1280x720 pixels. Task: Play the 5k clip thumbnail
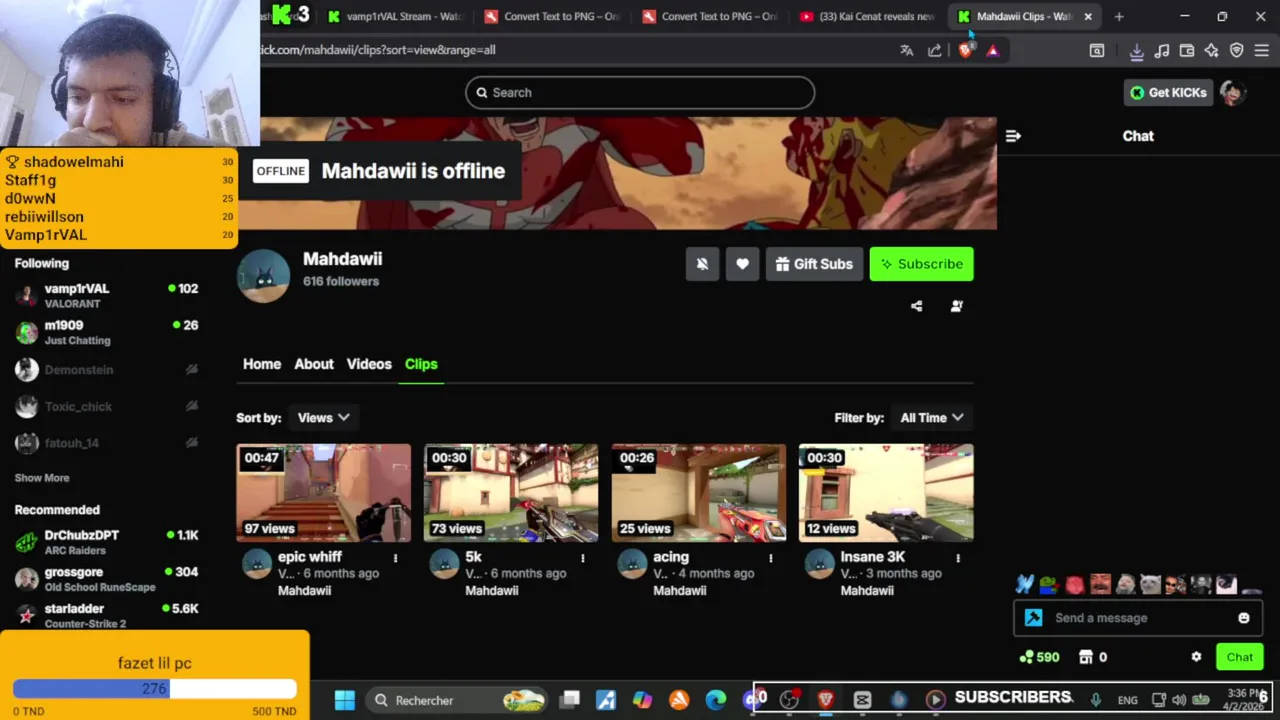[511, 493]
